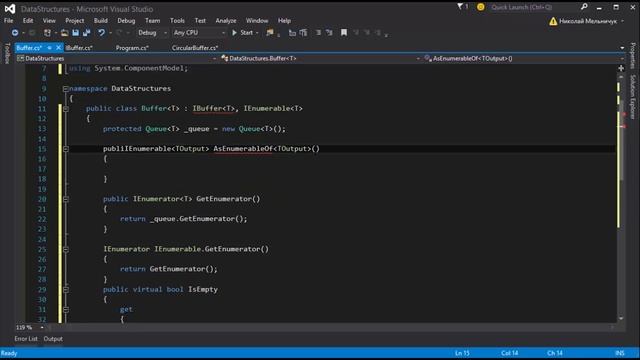The height and width of the screenshot is (360, 640).
Task: Open the notifications flag icon
Action: (x=460, y=7)
